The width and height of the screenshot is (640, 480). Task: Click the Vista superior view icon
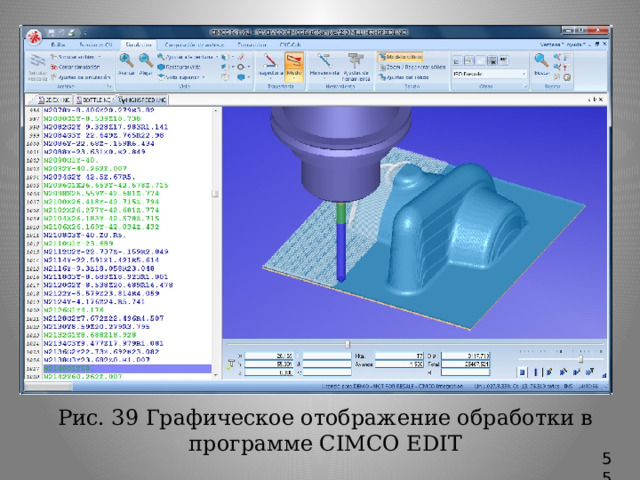pos(161,77)
